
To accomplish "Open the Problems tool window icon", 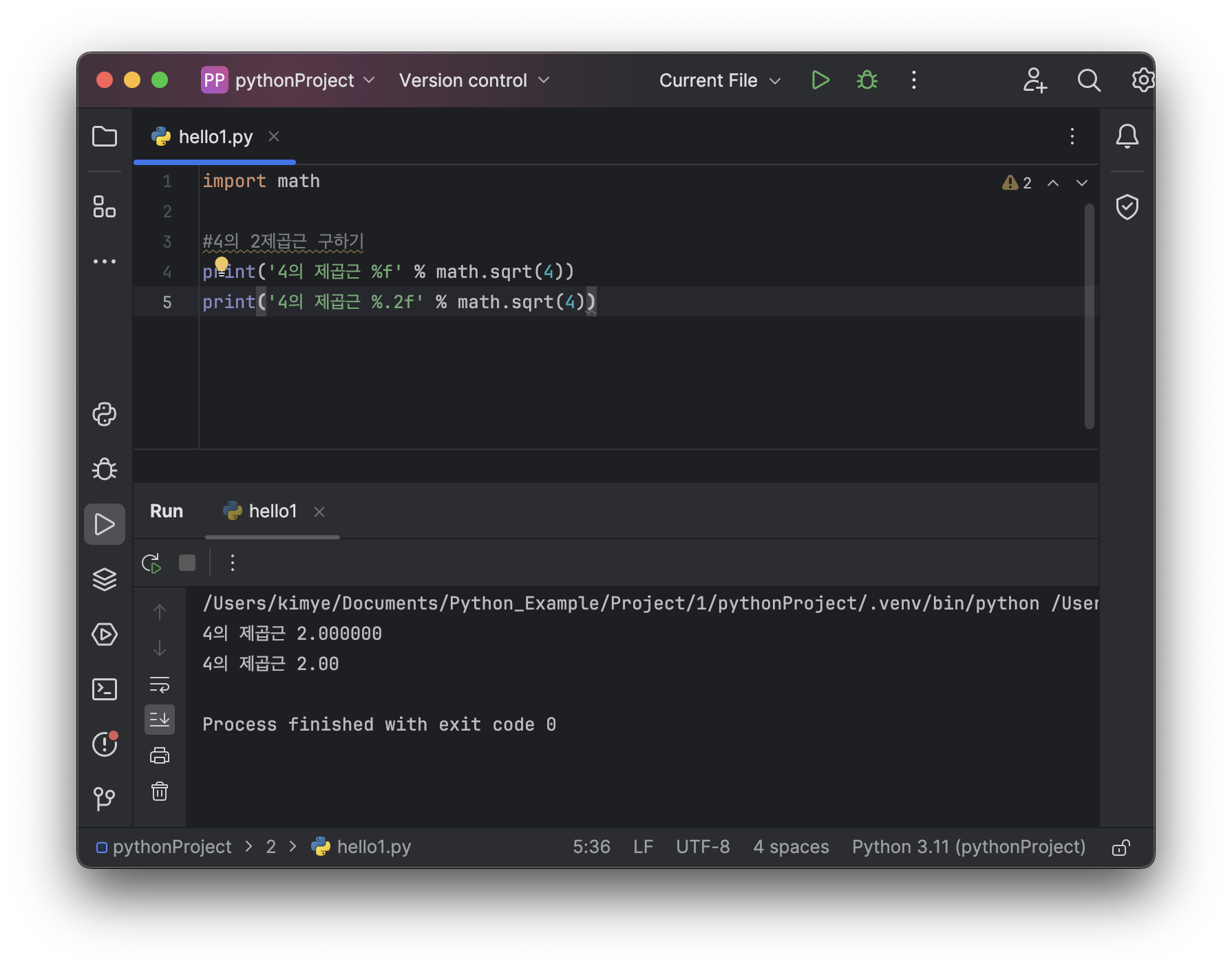I will click(105, 744).
